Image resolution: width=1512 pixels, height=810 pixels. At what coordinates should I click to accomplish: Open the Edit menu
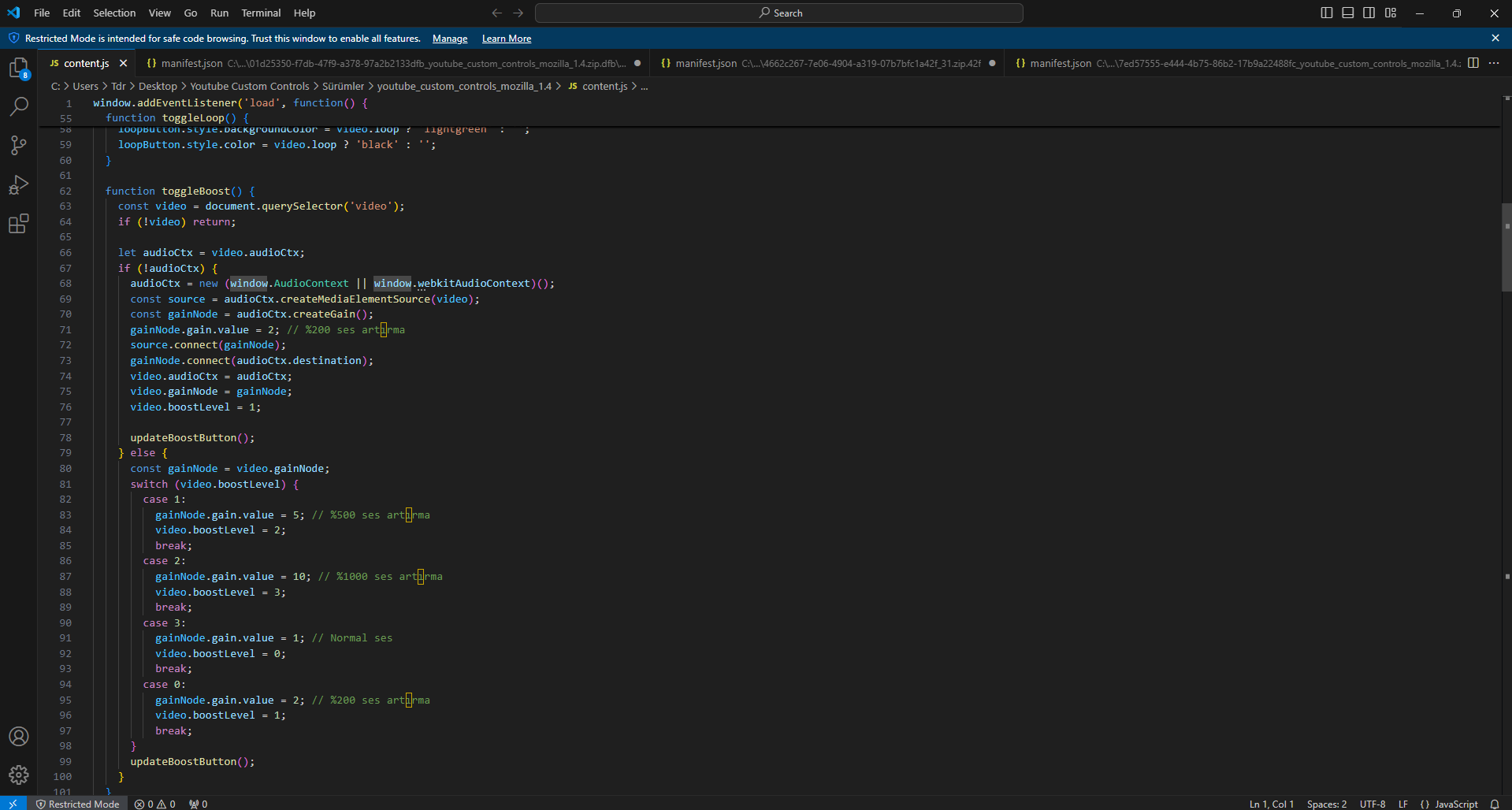pos(72,13)
